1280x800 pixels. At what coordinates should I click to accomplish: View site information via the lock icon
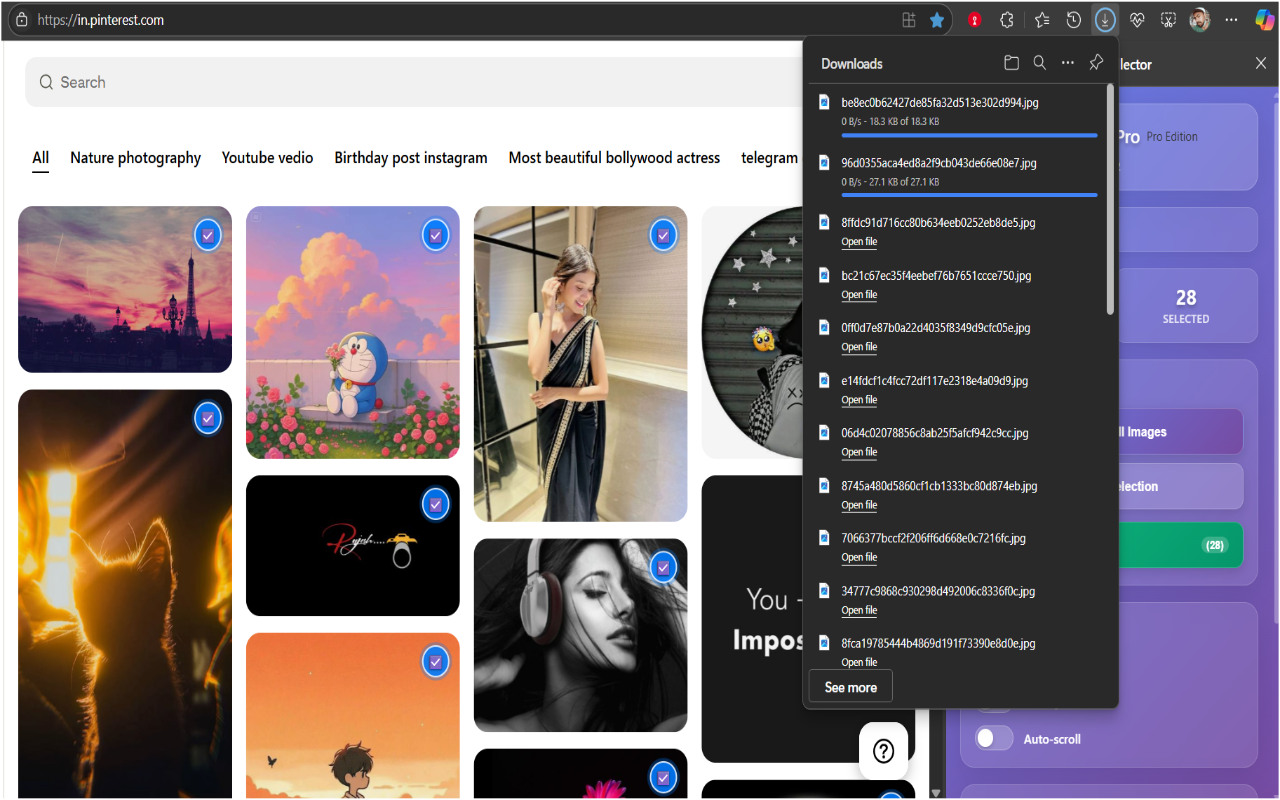[22, 20]
